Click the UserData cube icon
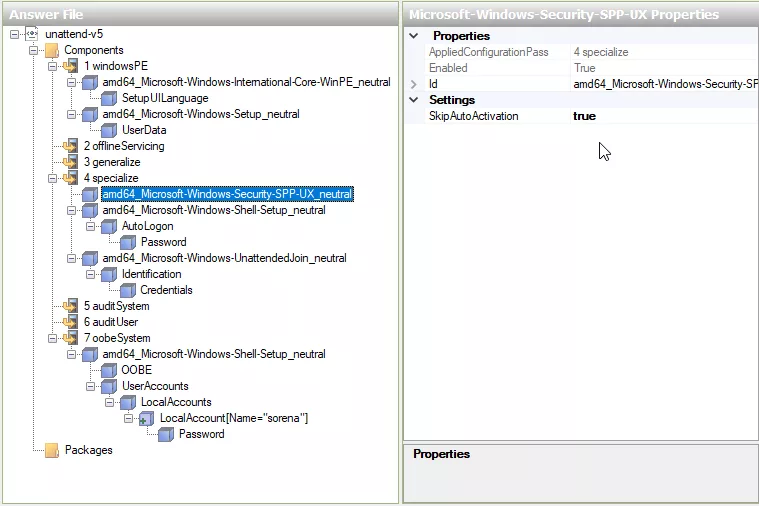This screenshot has width=759, height=506. click(109, 130)
